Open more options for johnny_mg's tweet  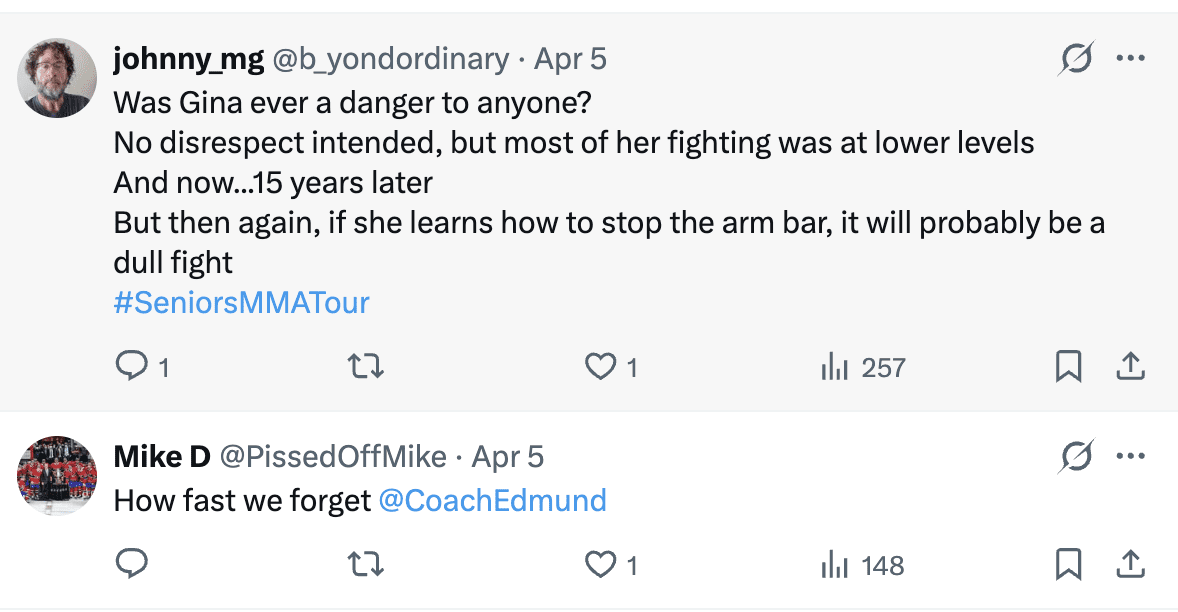coord(1130,59)
